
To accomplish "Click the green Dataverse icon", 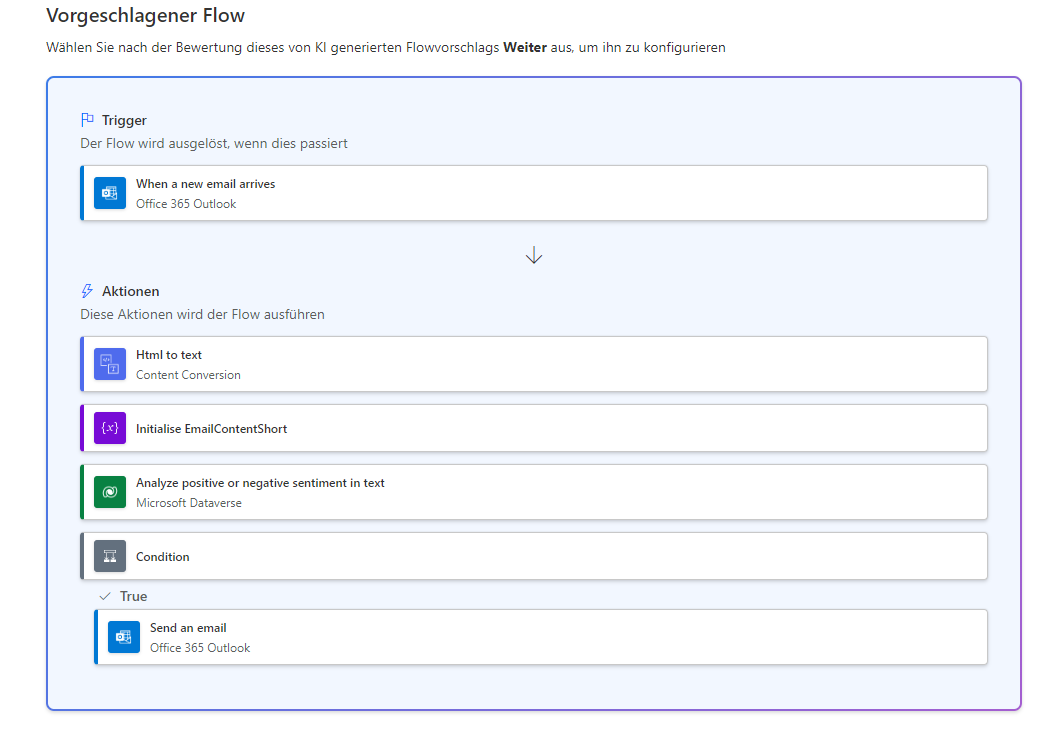I will [x=110, y=492].
